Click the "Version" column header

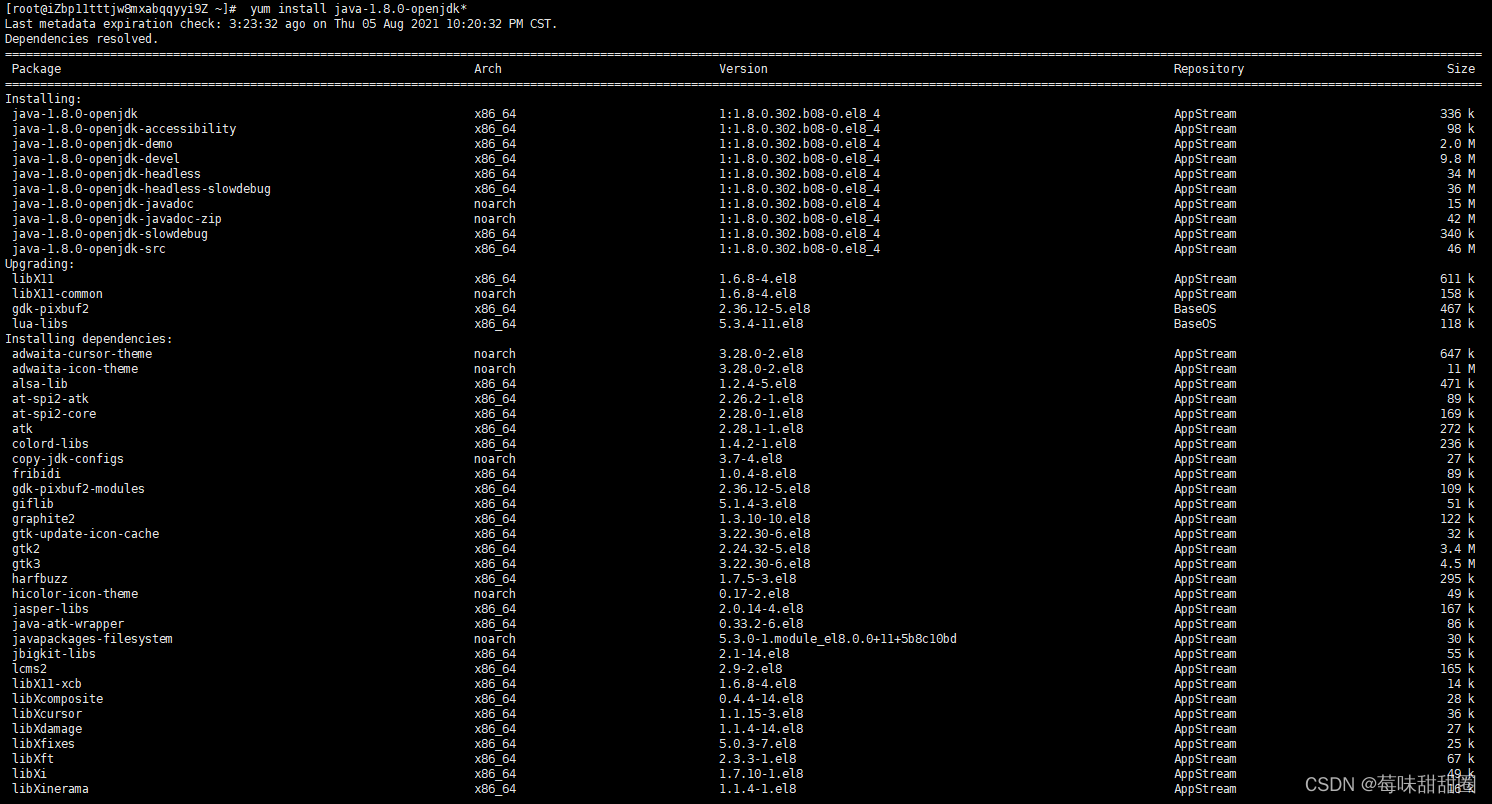pos(743,69)
